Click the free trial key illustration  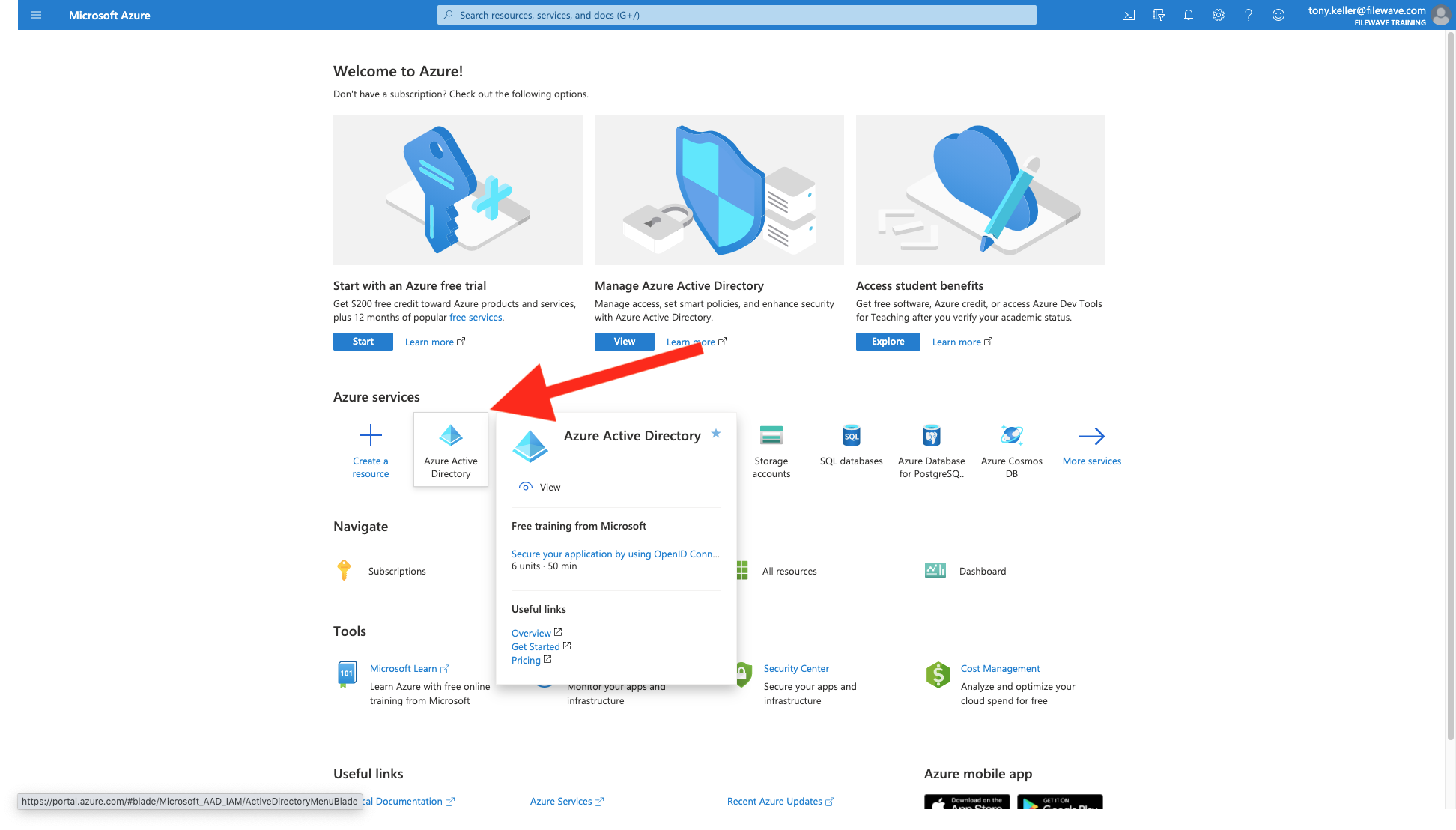pos(458,190)
